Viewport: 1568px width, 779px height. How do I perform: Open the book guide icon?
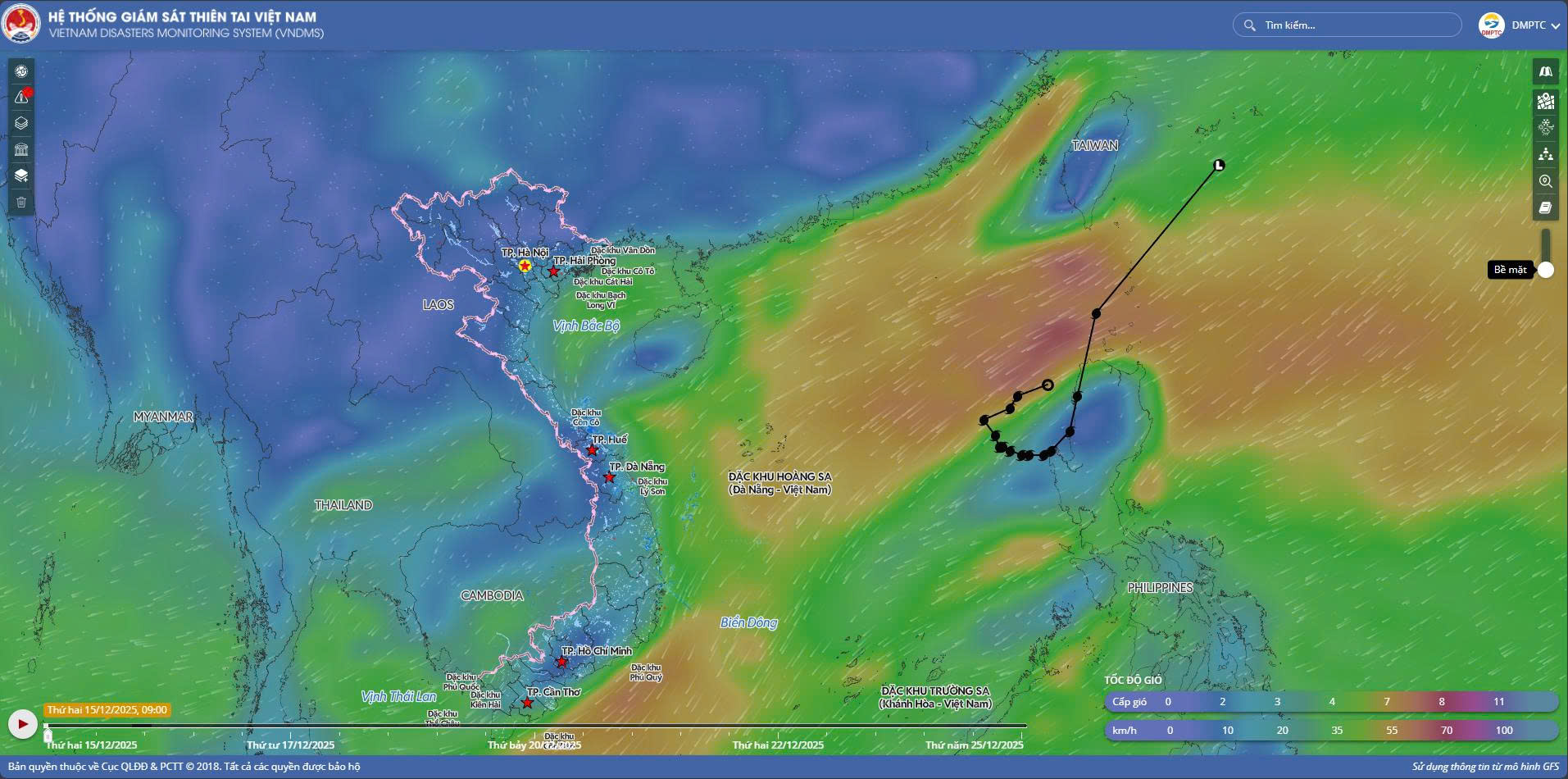pyautogui.click(x=1545, y=208)
